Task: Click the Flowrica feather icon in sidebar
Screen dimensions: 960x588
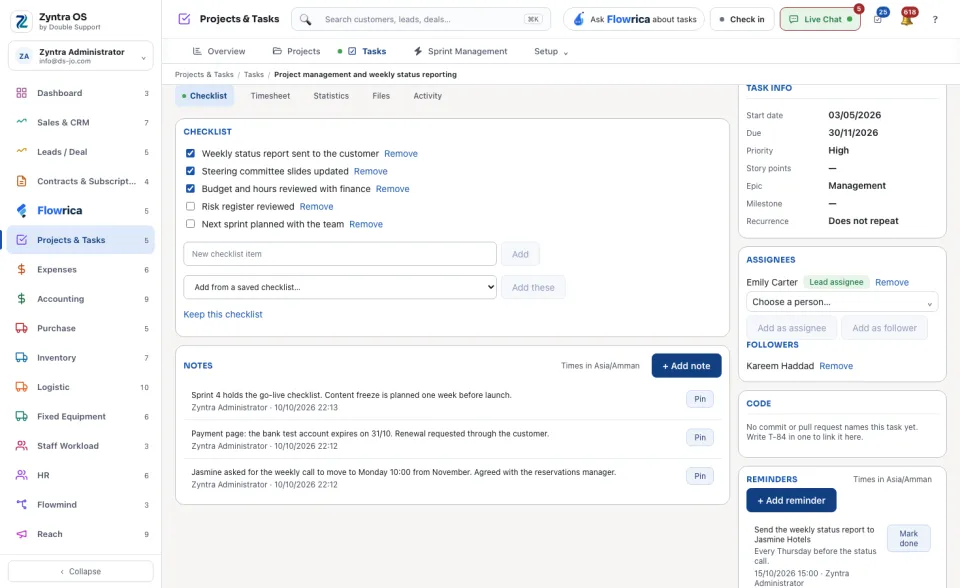Action: 21,211
